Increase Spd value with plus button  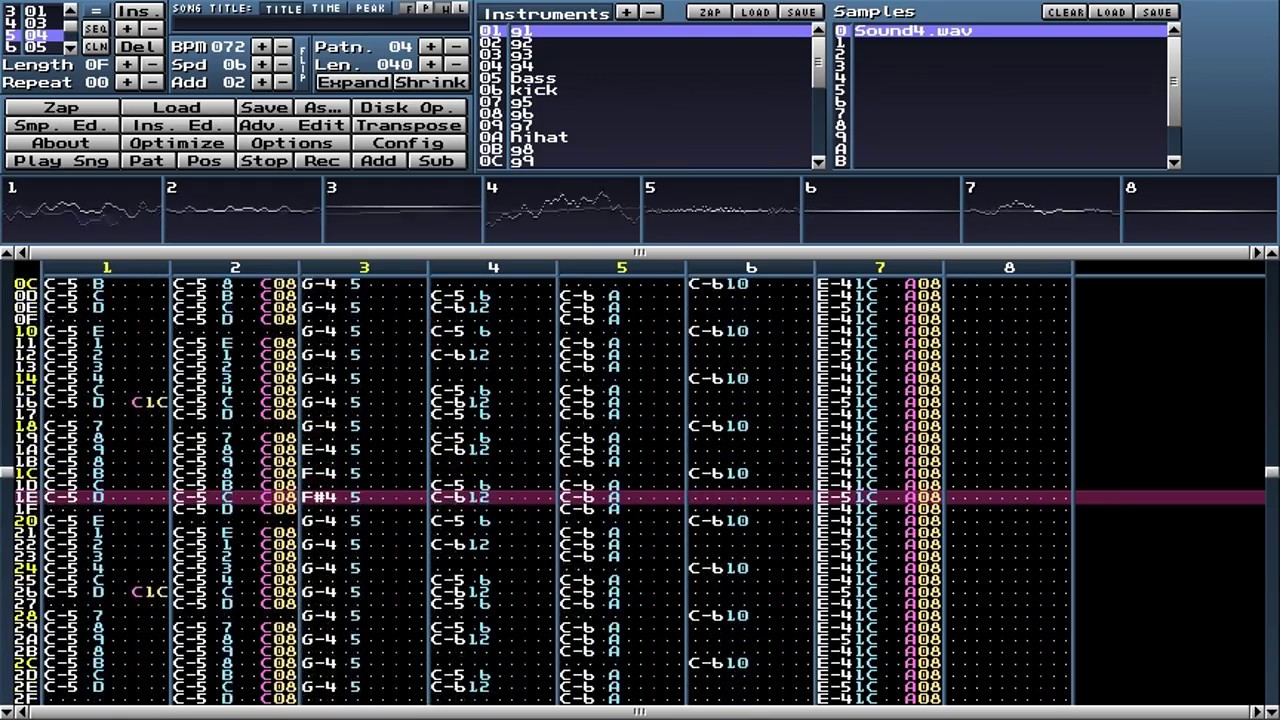(x=260, y=65)
